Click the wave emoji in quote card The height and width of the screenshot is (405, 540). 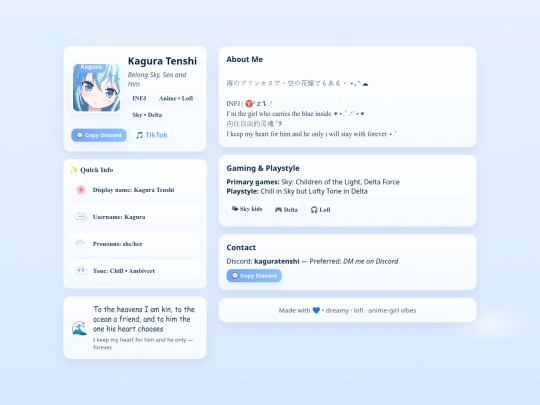(x=80, y=328)
